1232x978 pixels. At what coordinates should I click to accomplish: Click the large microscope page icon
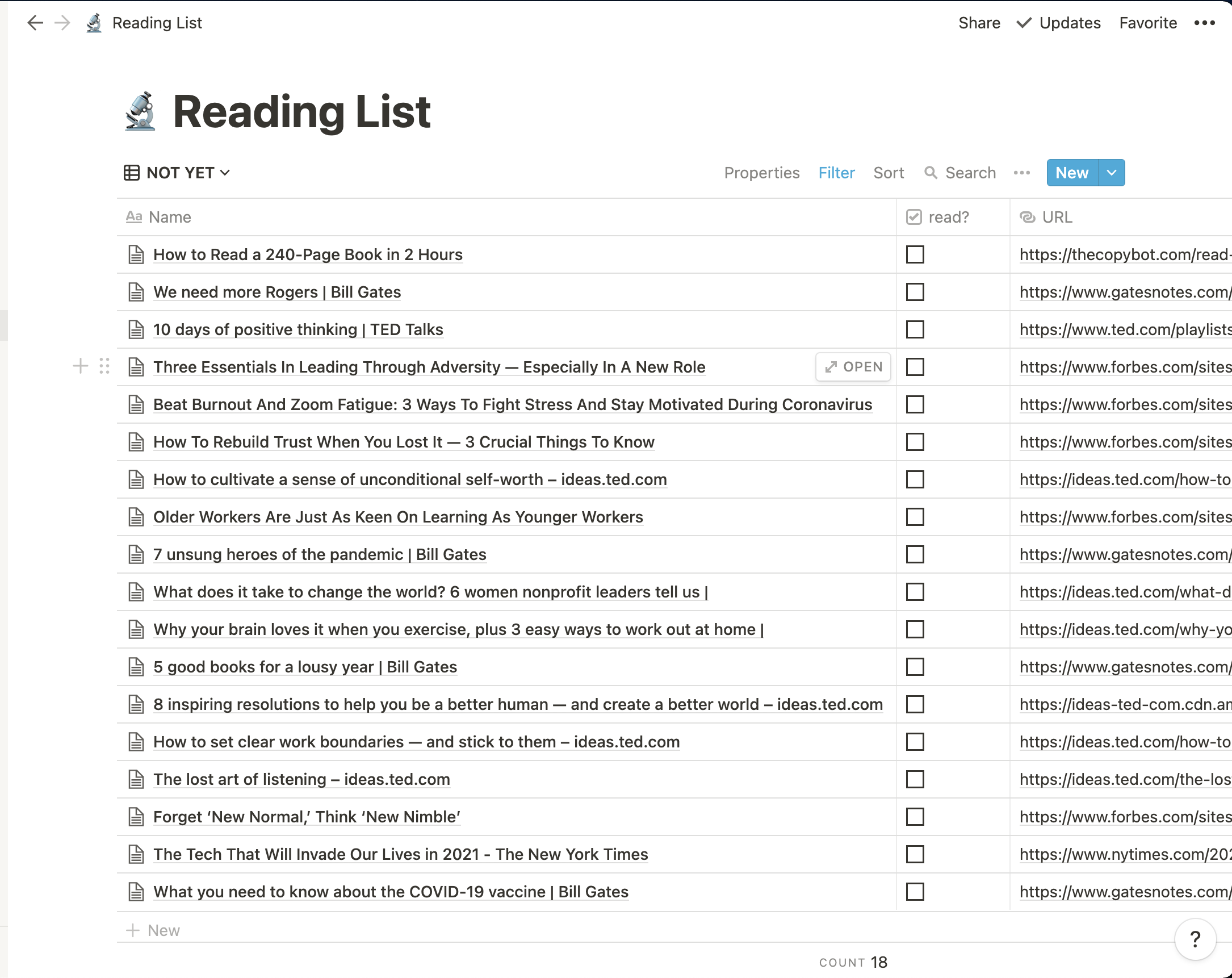point(141,111)
